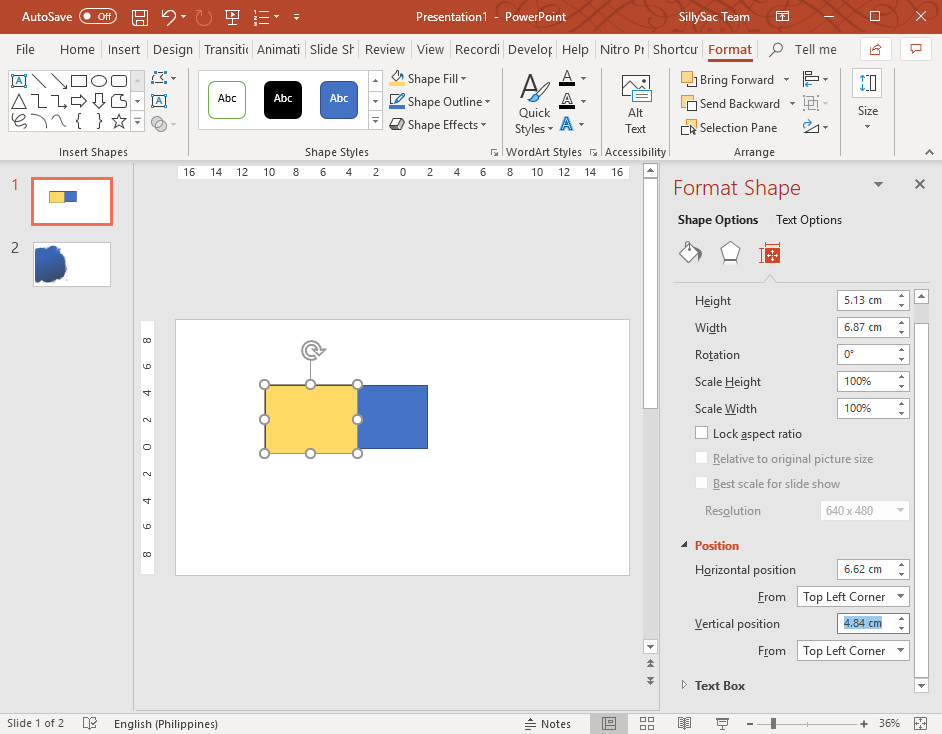The image size is (942, 734).
Task: Apply the black Abc shape style
Action: click(283, 99)
